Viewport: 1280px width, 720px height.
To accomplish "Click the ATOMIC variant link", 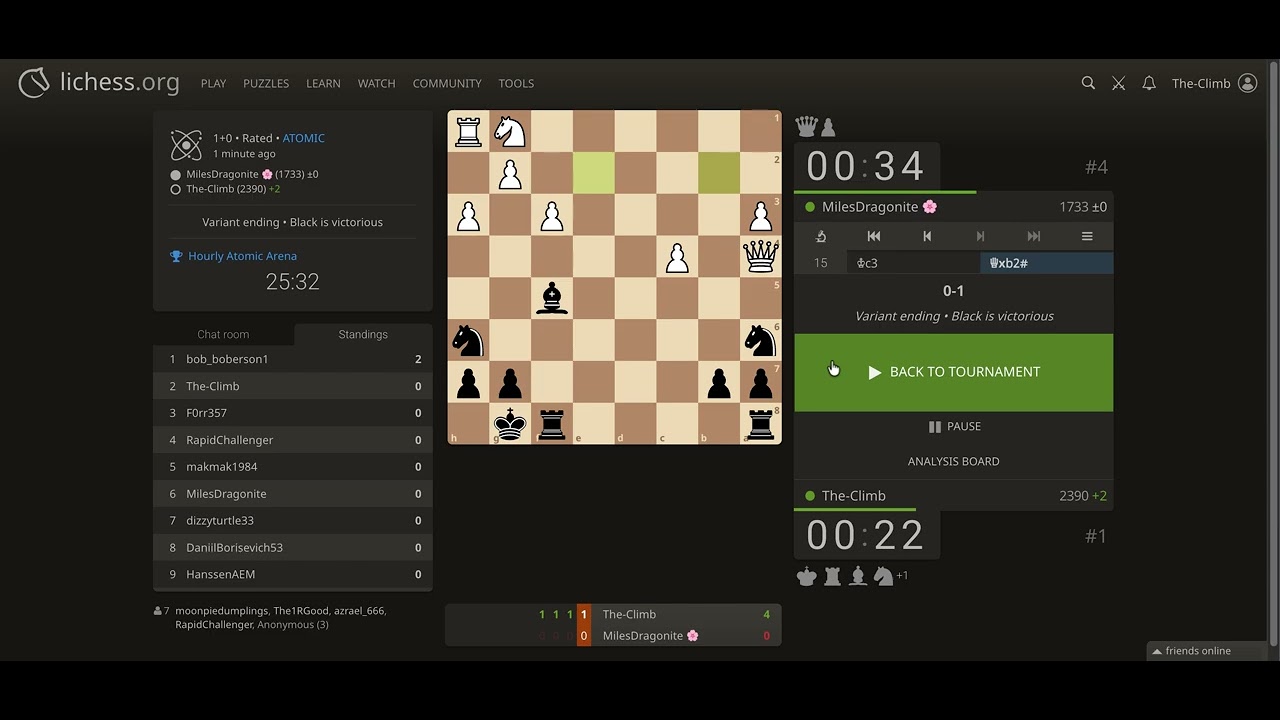I will coord(303,138).
